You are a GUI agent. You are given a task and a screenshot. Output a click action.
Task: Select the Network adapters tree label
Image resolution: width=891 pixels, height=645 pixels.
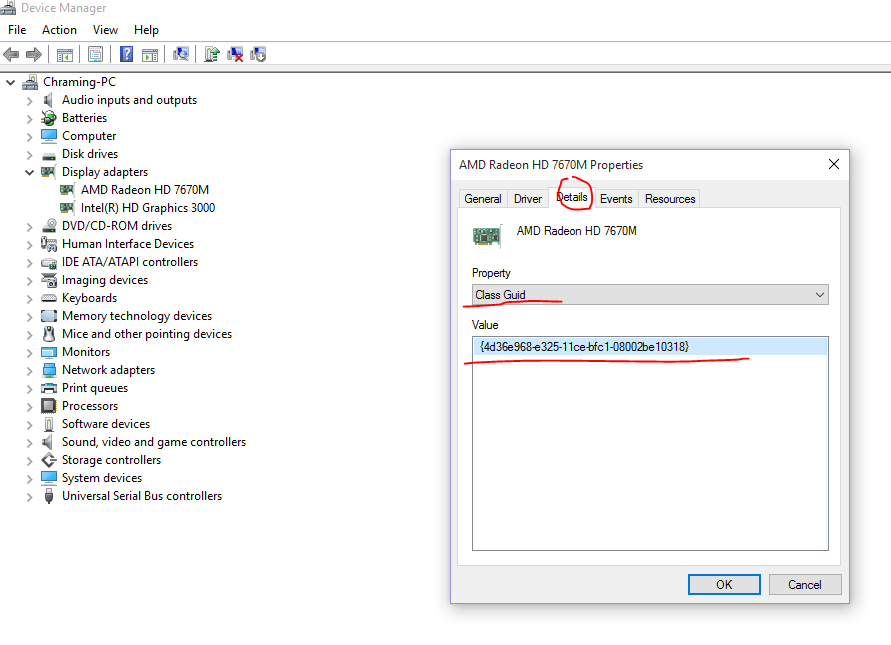tap(109, 370)
